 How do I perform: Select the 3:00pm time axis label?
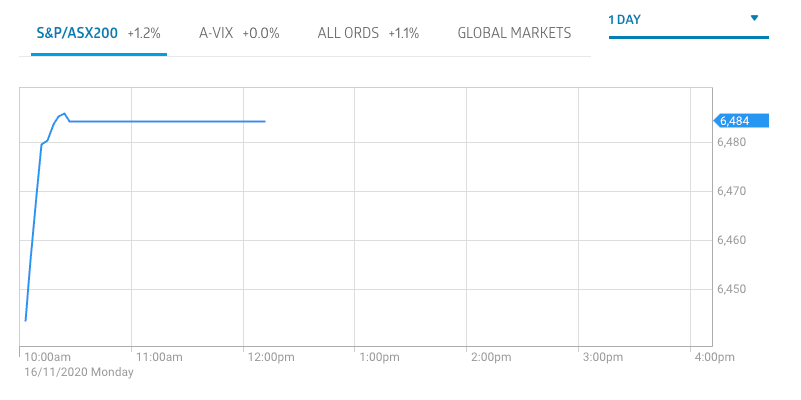pos(603,357)
